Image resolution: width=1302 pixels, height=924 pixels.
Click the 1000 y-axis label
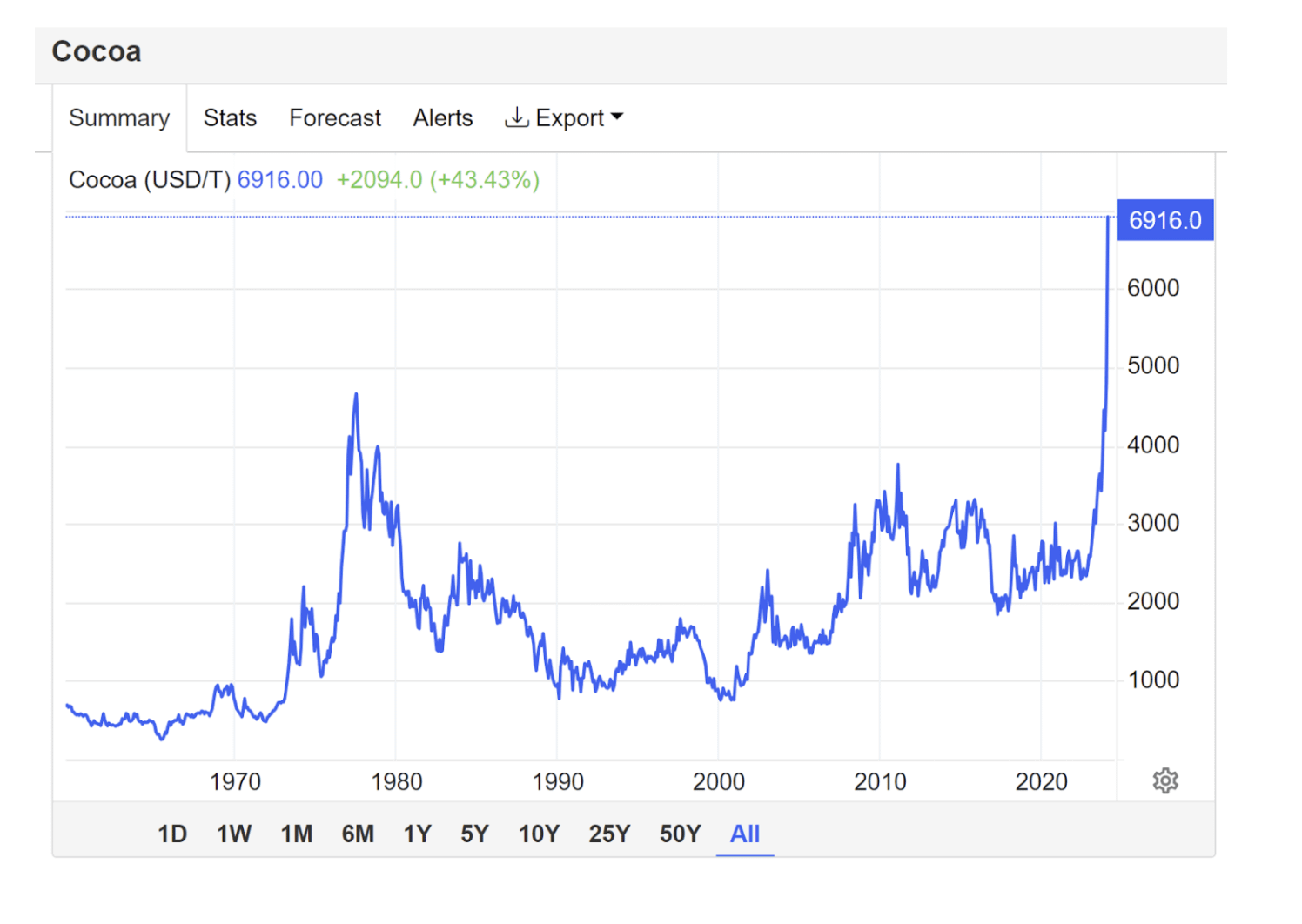click(1153, 680)
